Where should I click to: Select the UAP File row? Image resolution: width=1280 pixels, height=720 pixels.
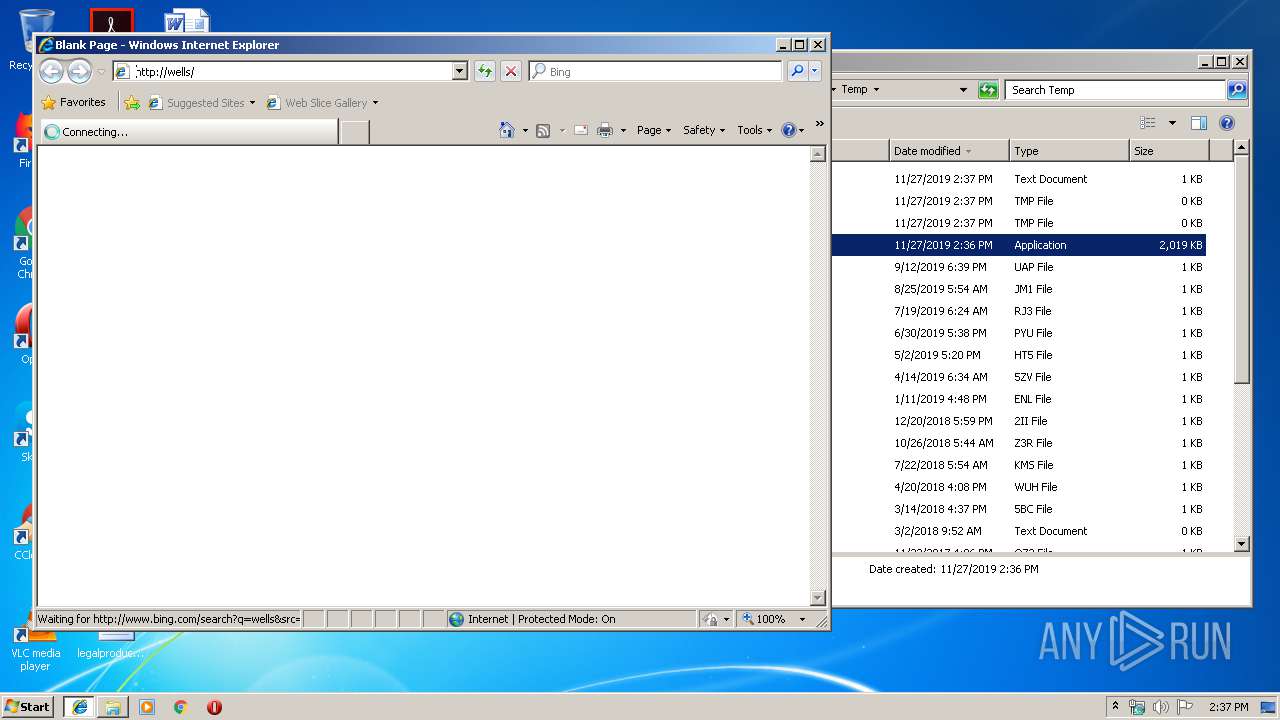pos(1019,267)
